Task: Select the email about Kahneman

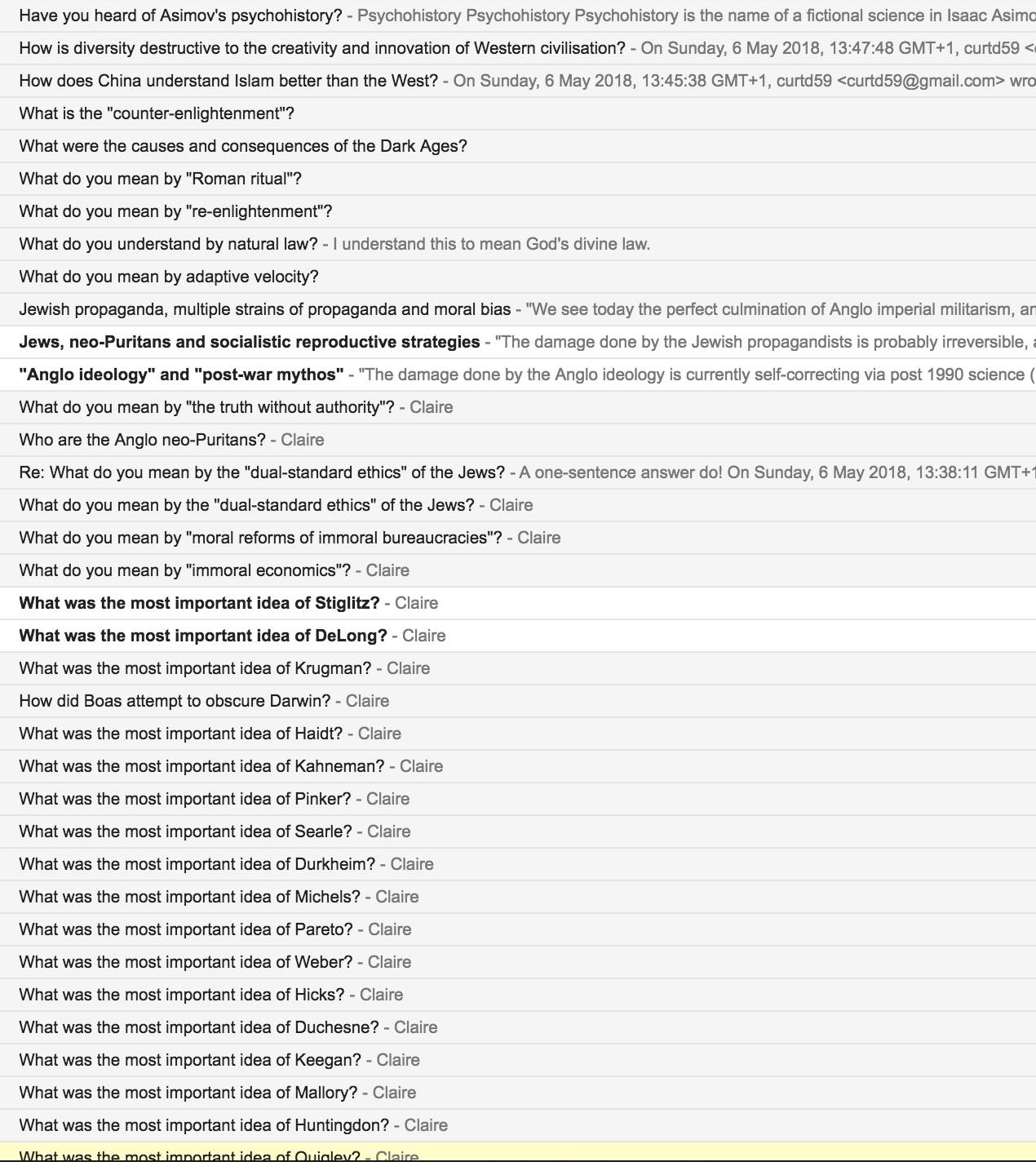Action: [x=201, y=766]
